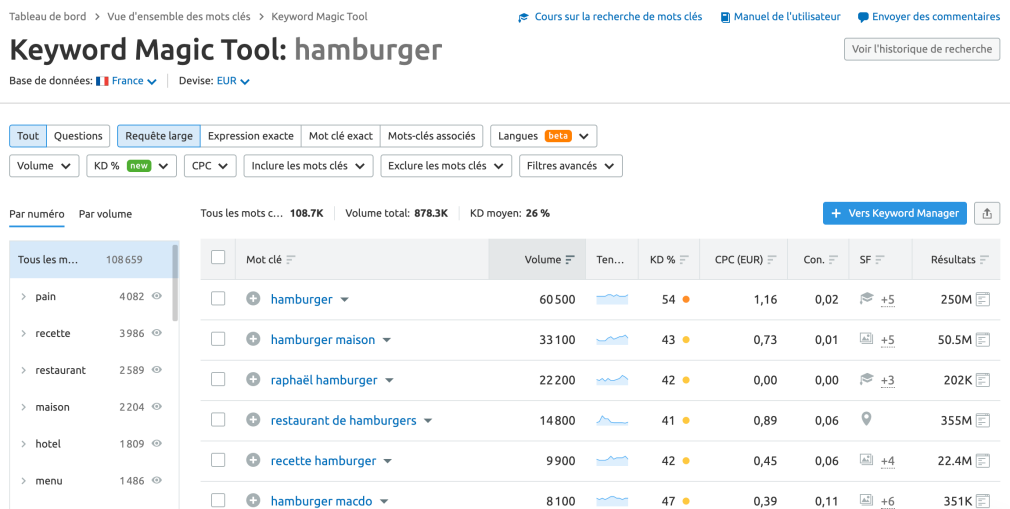
Task: Switch to 'Mot clé exact' match type
Action: click(341, 136)
